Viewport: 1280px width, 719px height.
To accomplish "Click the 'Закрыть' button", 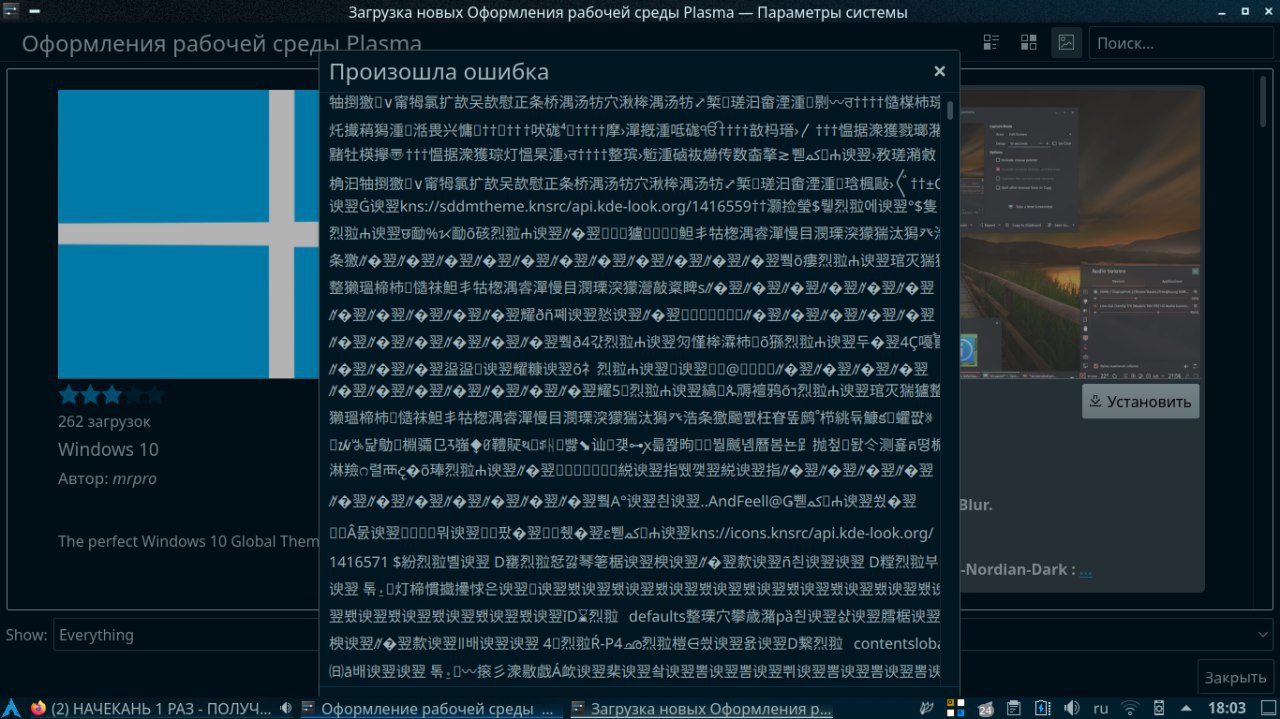I will click(1235, 677).
